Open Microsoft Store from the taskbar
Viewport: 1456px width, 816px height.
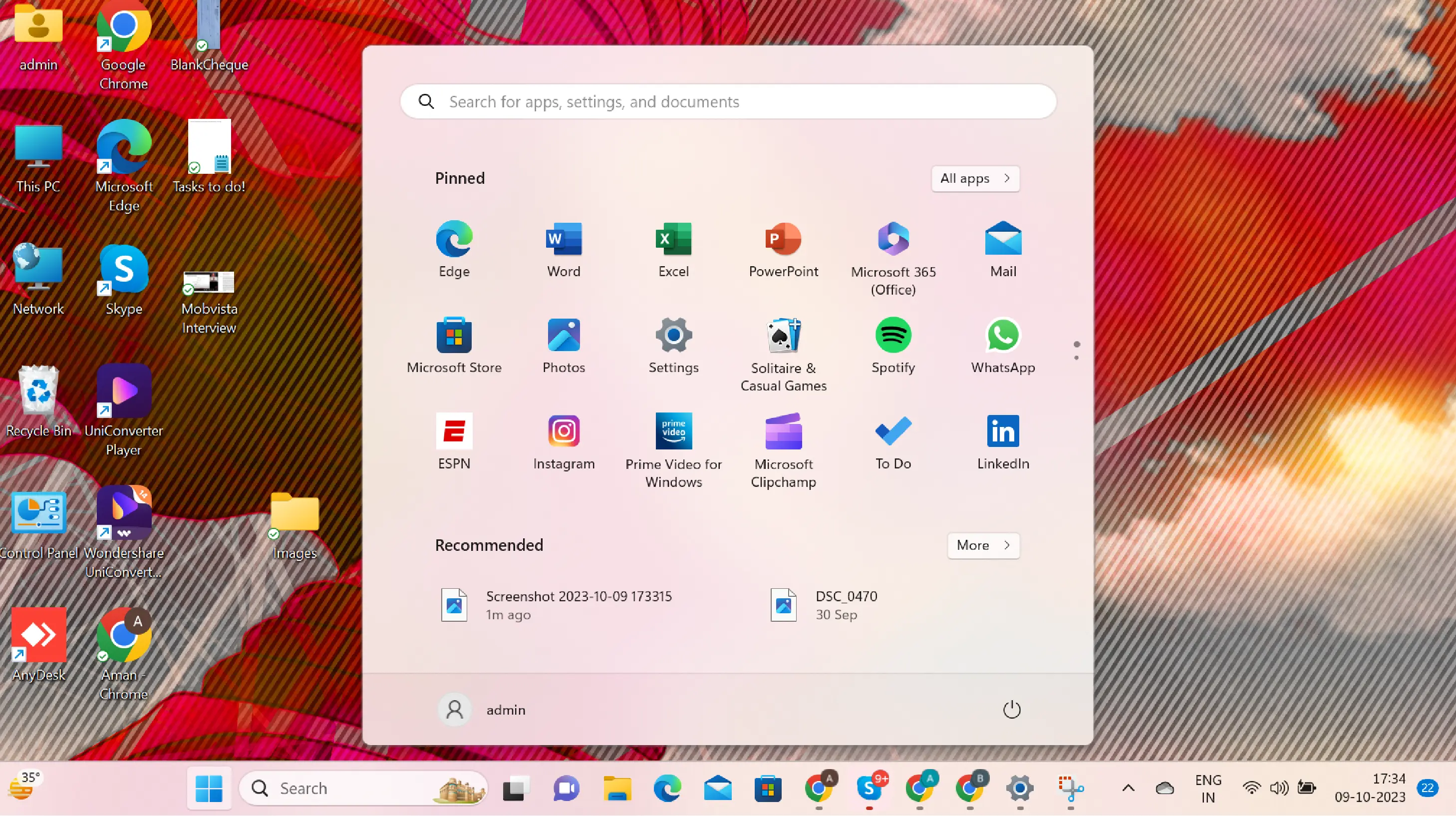[768, 789]
